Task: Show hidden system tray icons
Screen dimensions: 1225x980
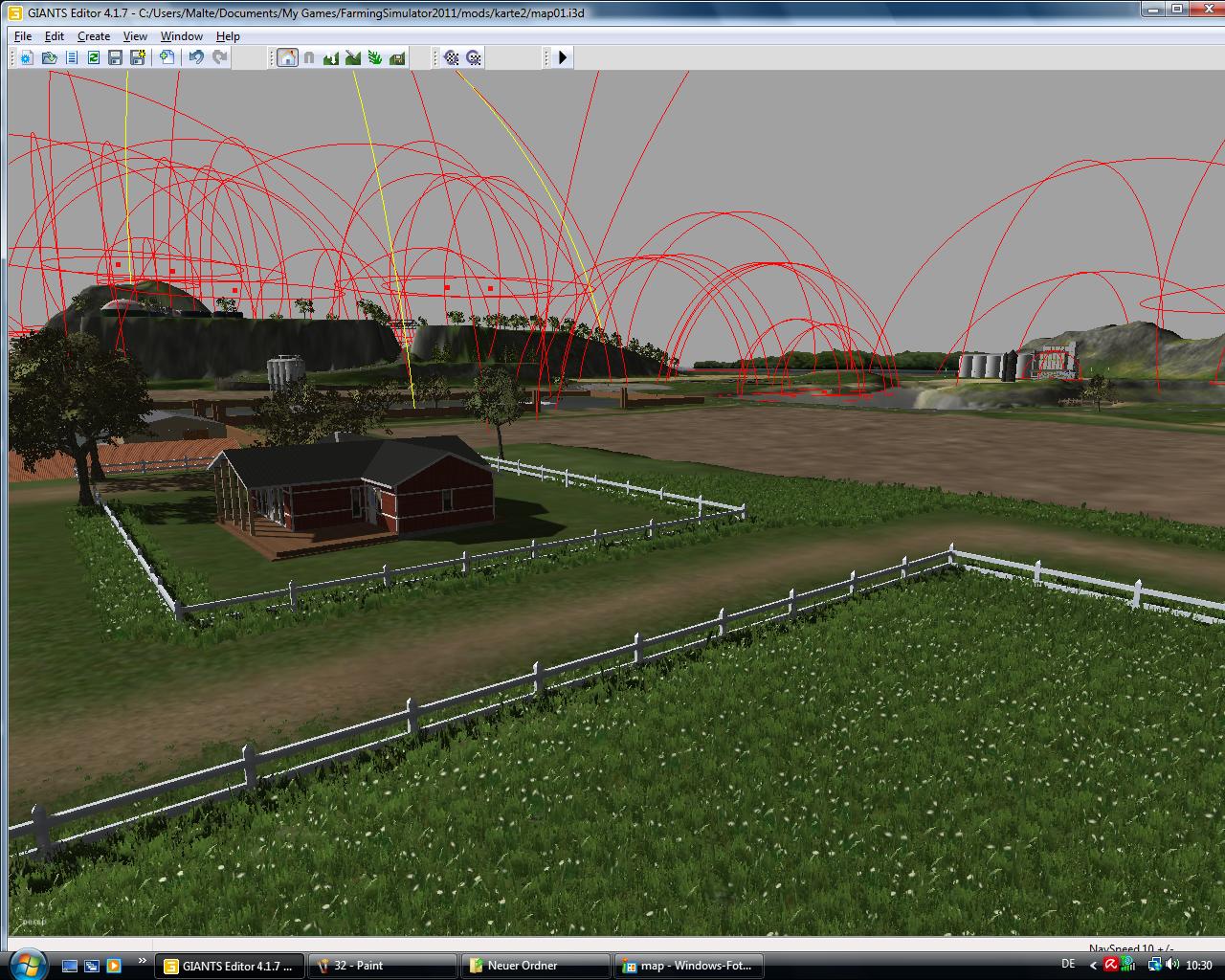Action: pos(1094,965)
